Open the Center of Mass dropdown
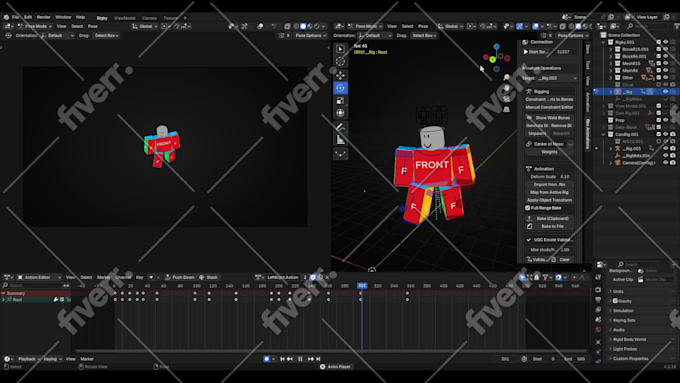This screenshot has height=383, width=680. click(x=571, y=144)
